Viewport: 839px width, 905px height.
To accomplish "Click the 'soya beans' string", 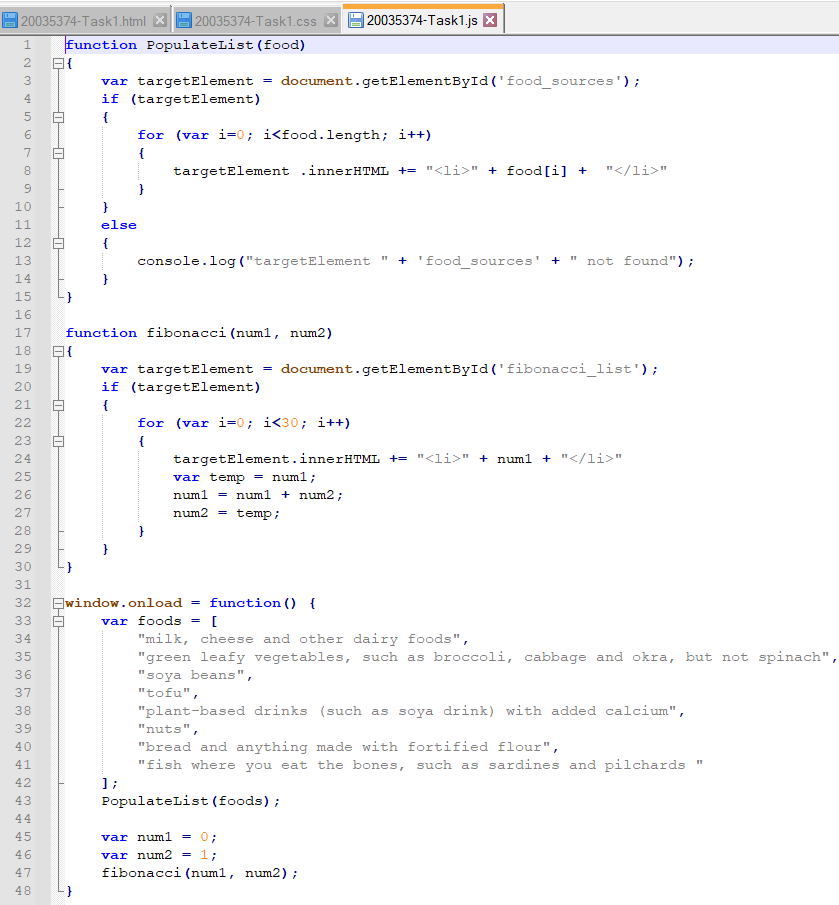I will [x=191, y=675].
